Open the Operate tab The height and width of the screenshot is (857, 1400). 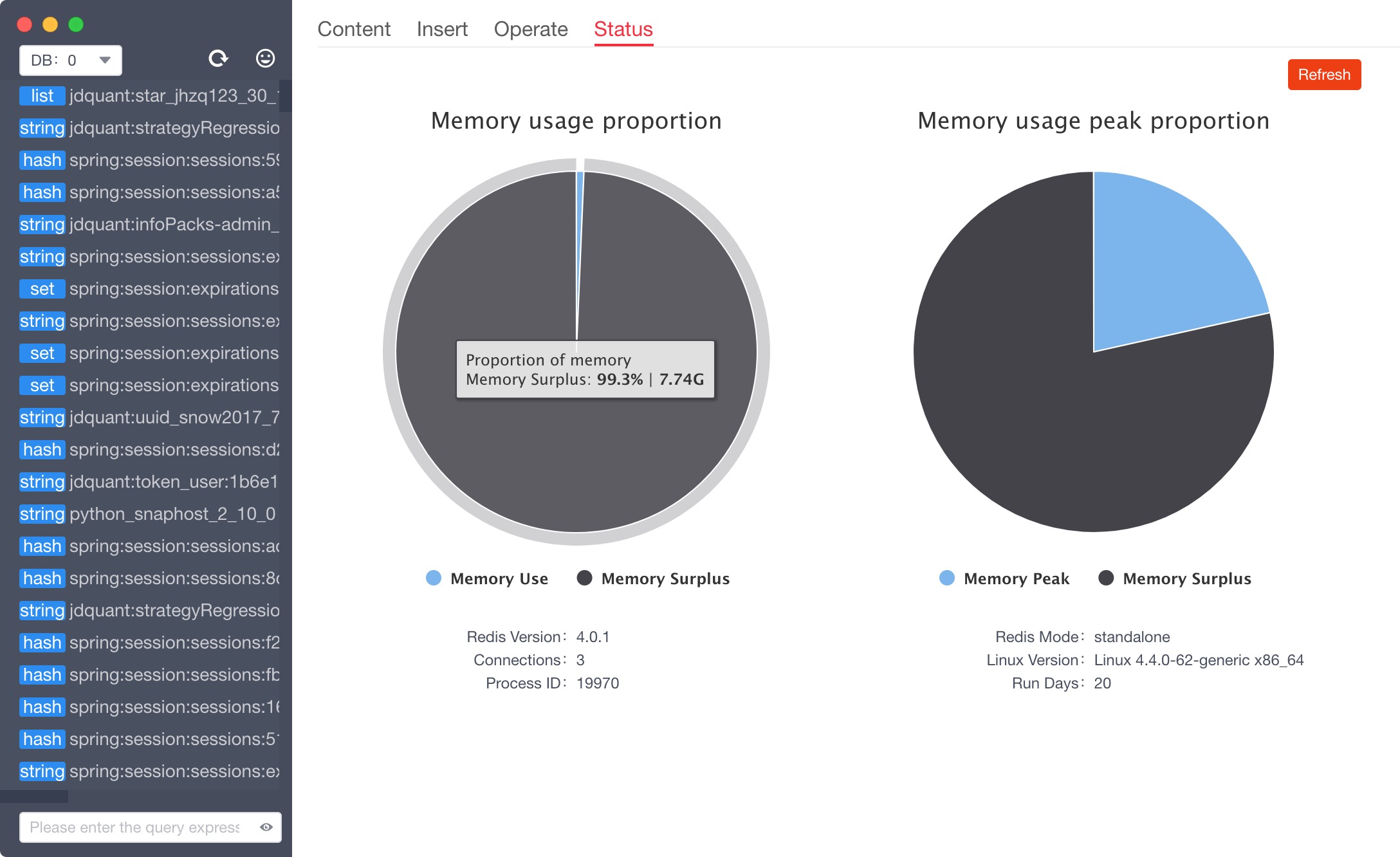(531, 30)
